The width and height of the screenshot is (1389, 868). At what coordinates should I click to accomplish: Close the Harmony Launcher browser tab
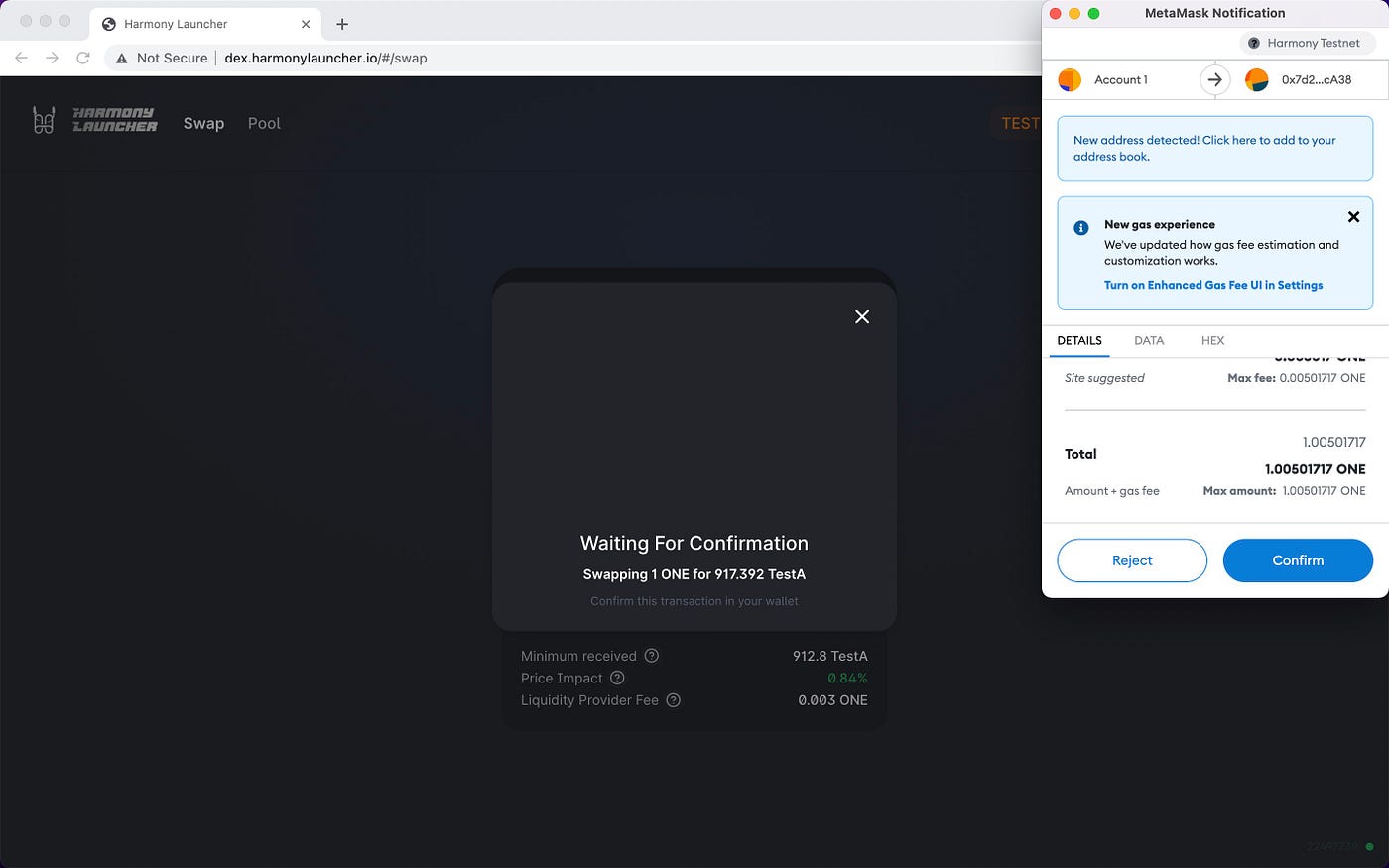[x=306, y=24]
